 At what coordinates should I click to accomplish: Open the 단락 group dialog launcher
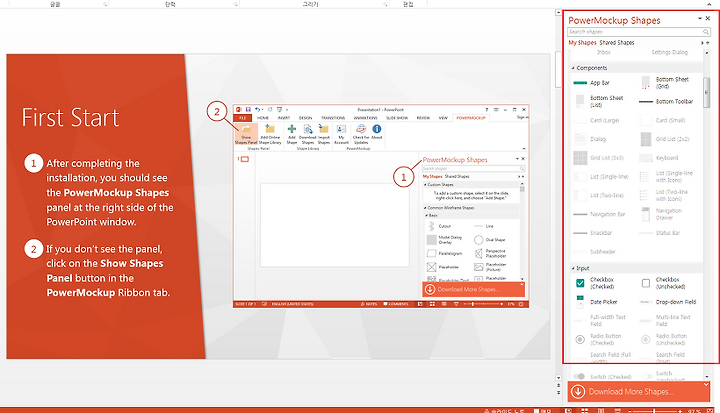pyautogui.click(x=236, y=5)
